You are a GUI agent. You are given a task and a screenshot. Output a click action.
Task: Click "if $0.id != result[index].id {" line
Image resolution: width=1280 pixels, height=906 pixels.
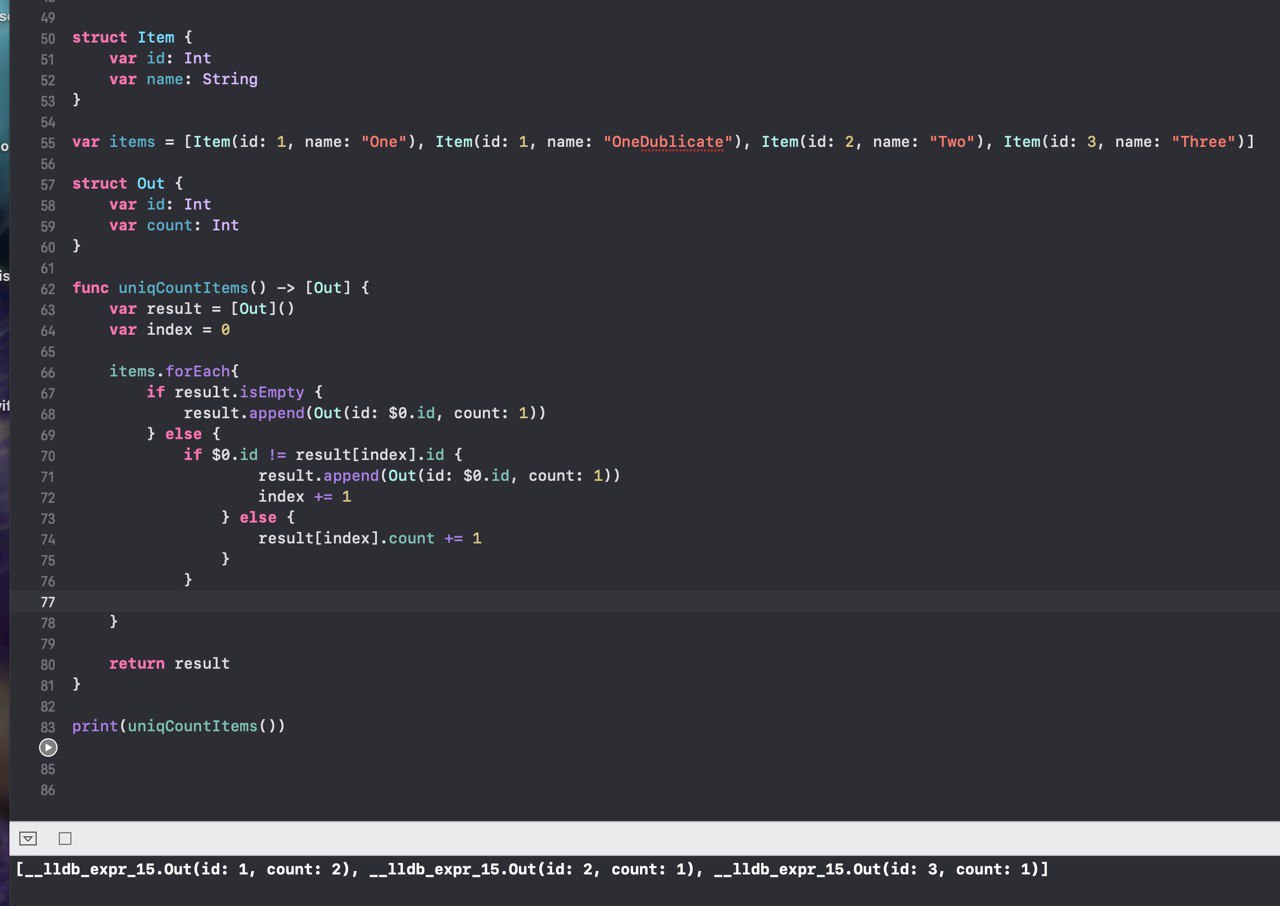click(x=323, y=455)
